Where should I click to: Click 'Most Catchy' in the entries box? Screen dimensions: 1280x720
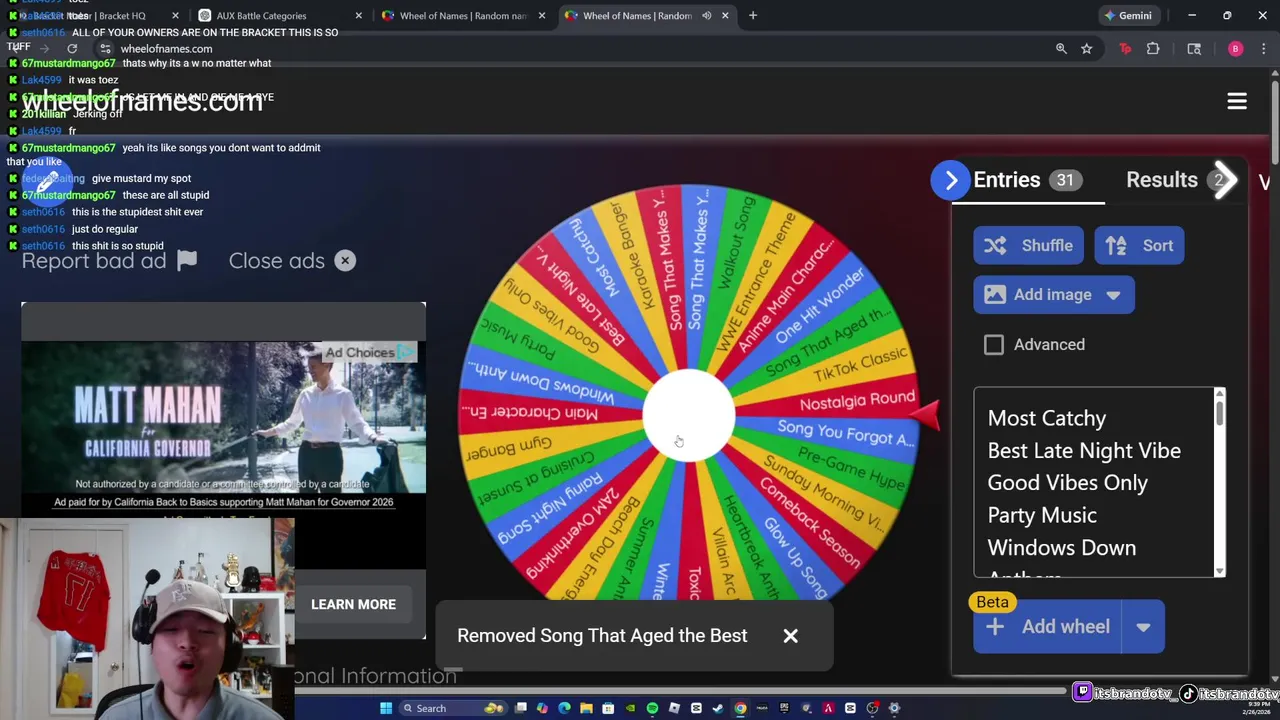[1046, 419]
